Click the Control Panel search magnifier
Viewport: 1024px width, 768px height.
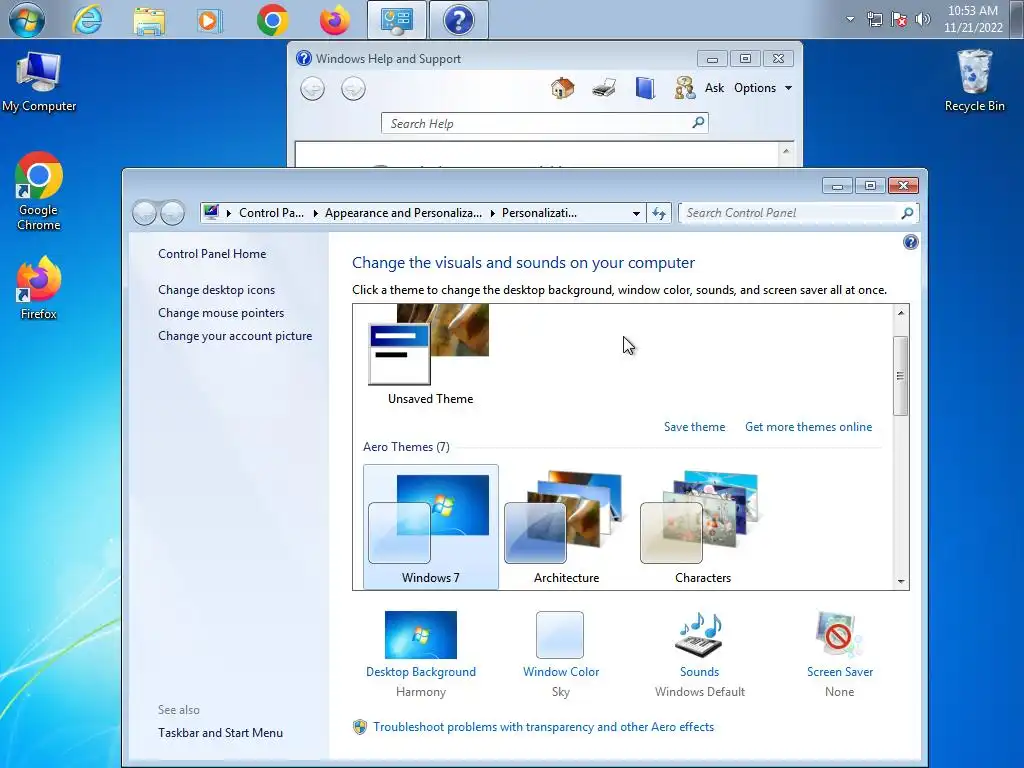[907, 213]
